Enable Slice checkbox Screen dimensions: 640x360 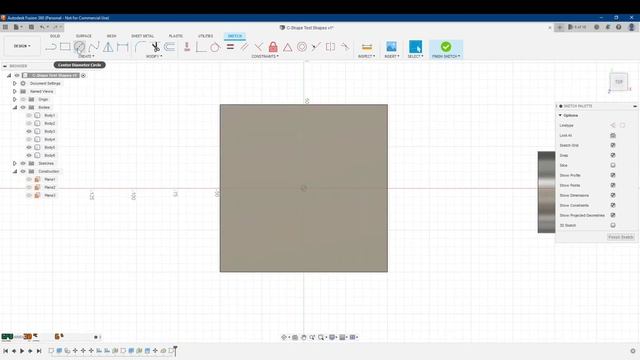click(x=613, y=165)
